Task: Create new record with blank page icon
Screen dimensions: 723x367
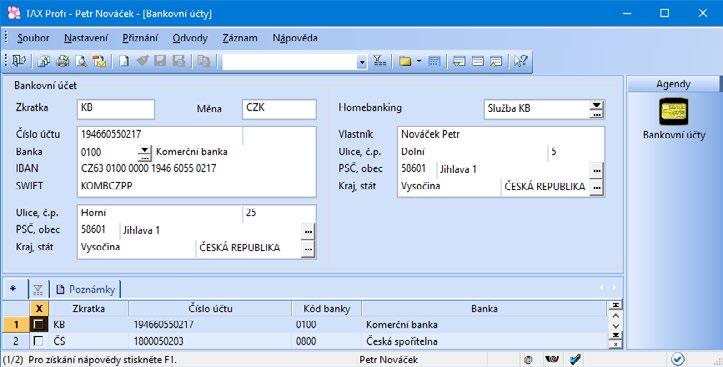Action: click(x=124, y=61)
